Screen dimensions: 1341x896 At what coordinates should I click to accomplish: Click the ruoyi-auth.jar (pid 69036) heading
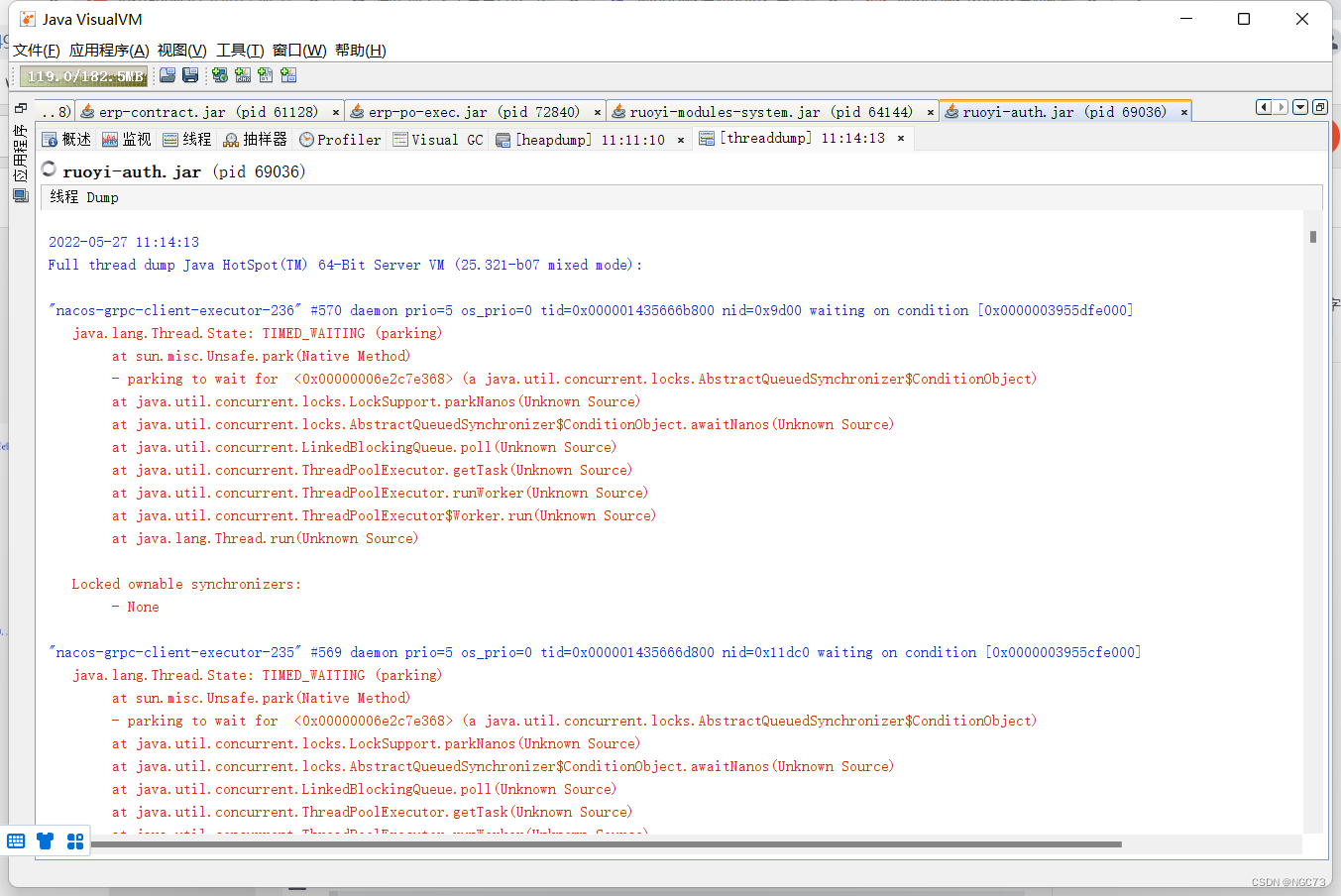(x=184, y=171)
